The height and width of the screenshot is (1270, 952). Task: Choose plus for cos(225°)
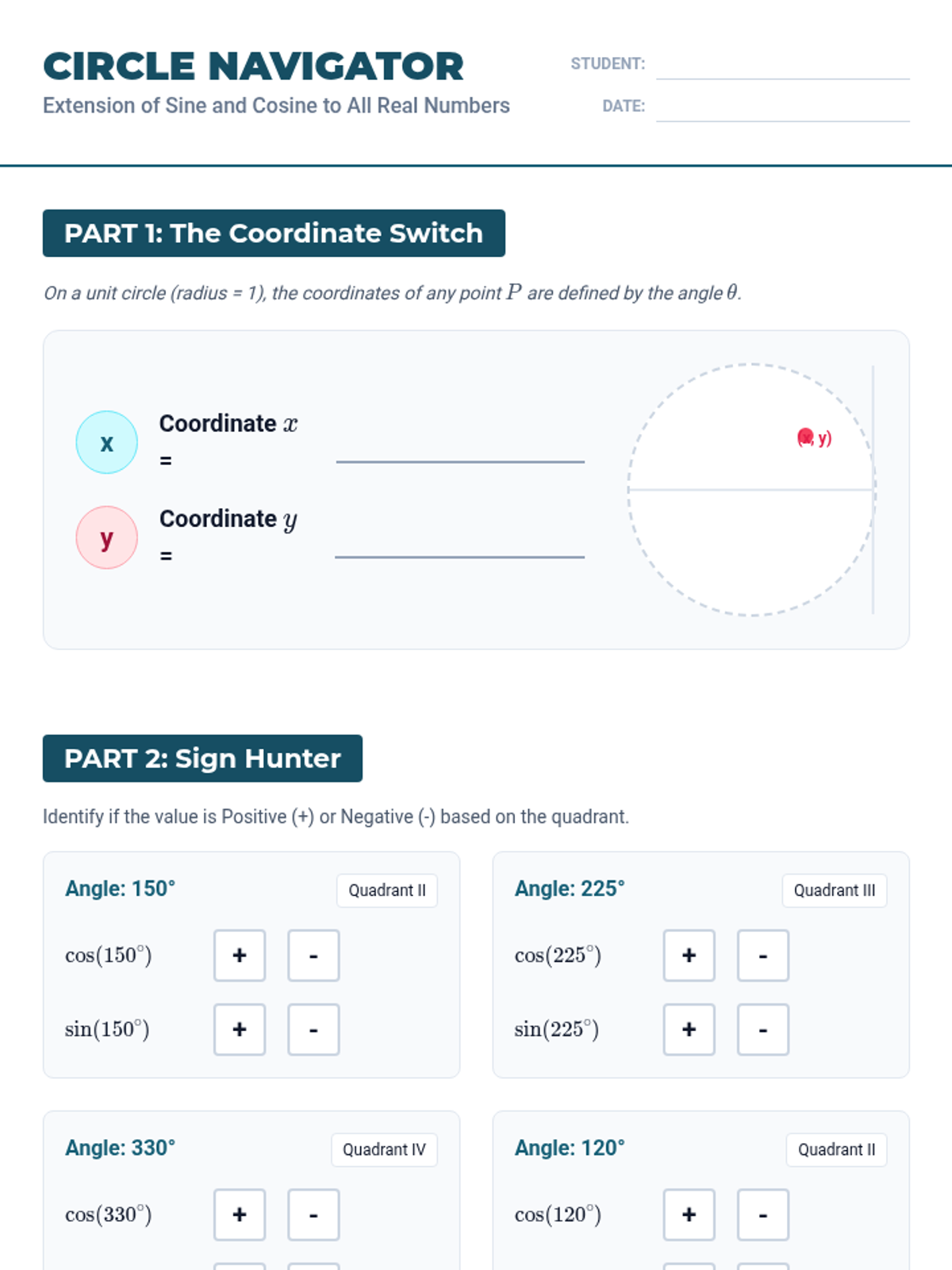tap(689, 956)
